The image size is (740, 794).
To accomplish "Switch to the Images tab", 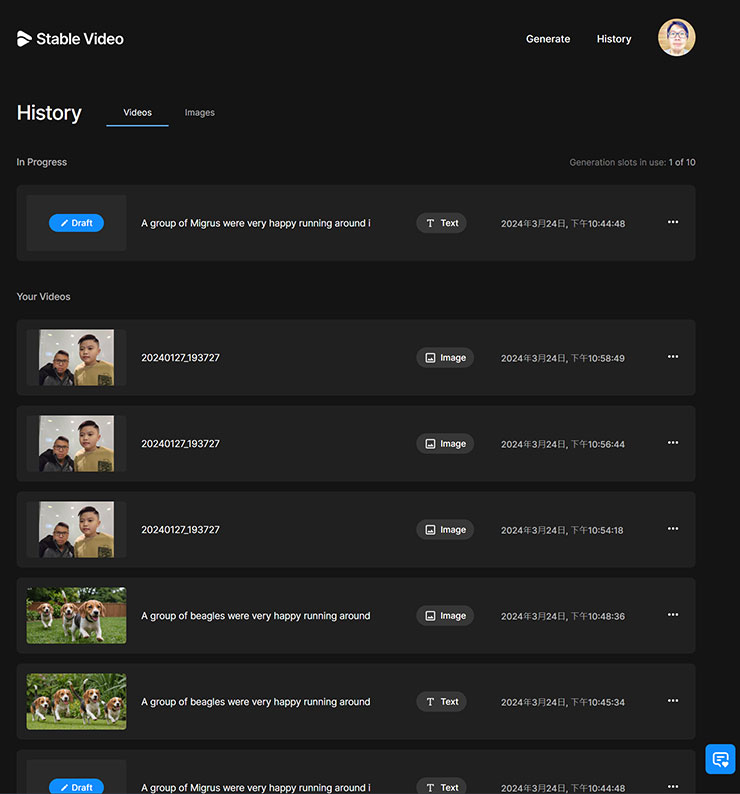I will 200,113.
